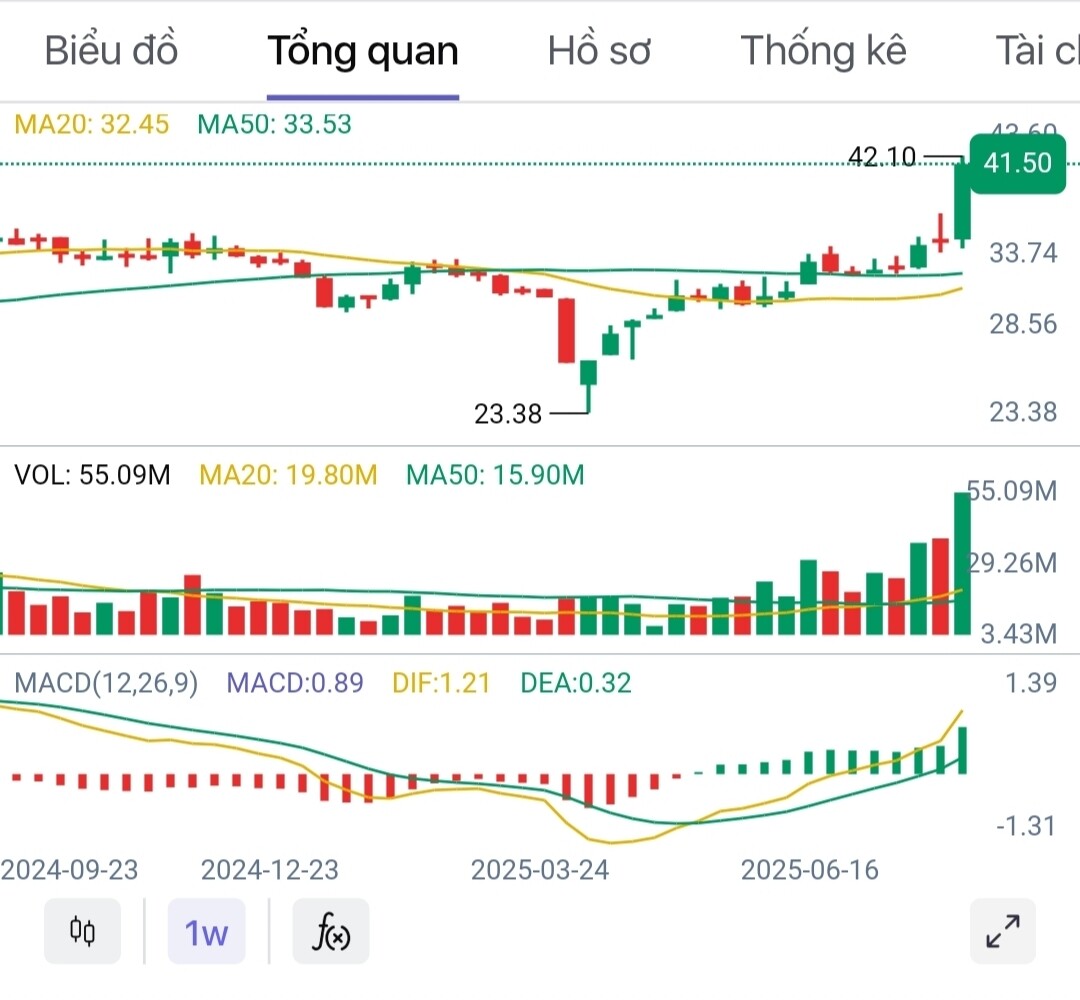Tap the MA20: 32.45 price label

point(92,125)
